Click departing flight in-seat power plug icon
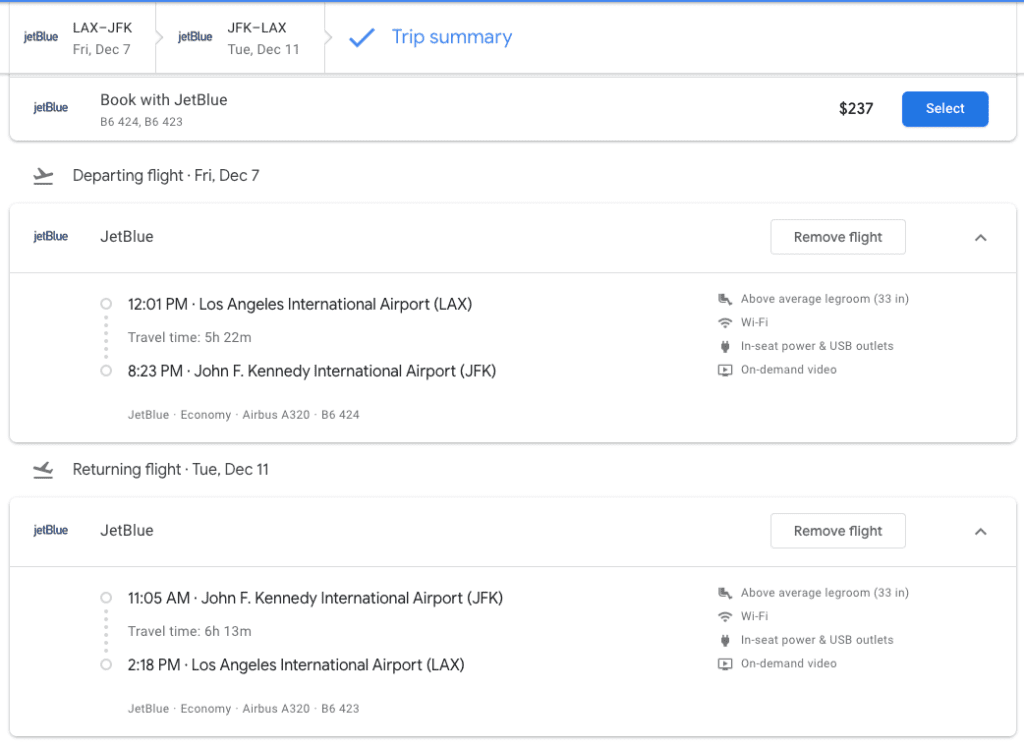The height and width of the screenshot is (747, 1024). (x=725, y=346)
